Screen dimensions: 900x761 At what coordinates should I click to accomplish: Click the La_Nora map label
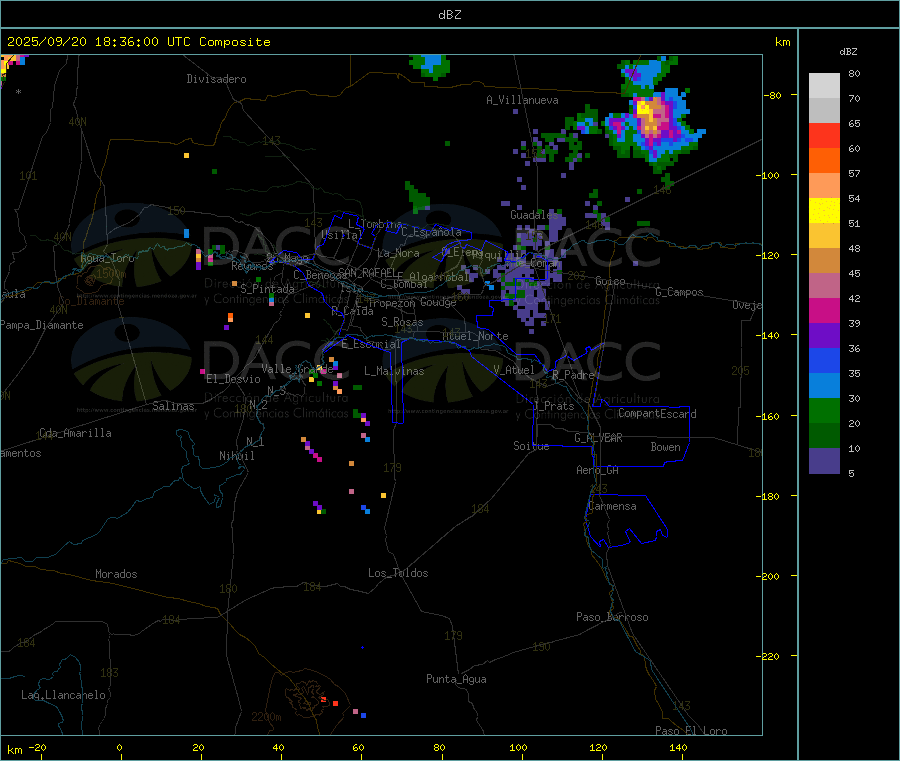click(x=398, y=253)
